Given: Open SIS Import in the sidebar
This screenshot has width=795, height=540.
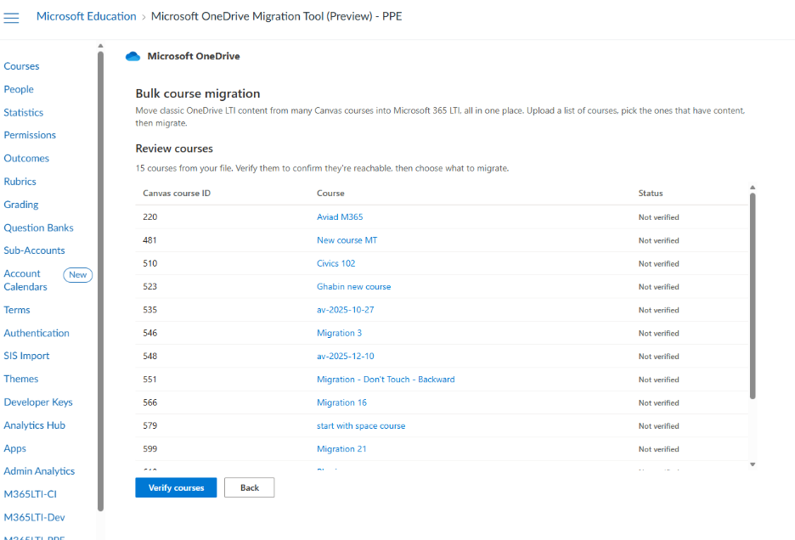Looking at the screenshot, I should tap(26, 356).
